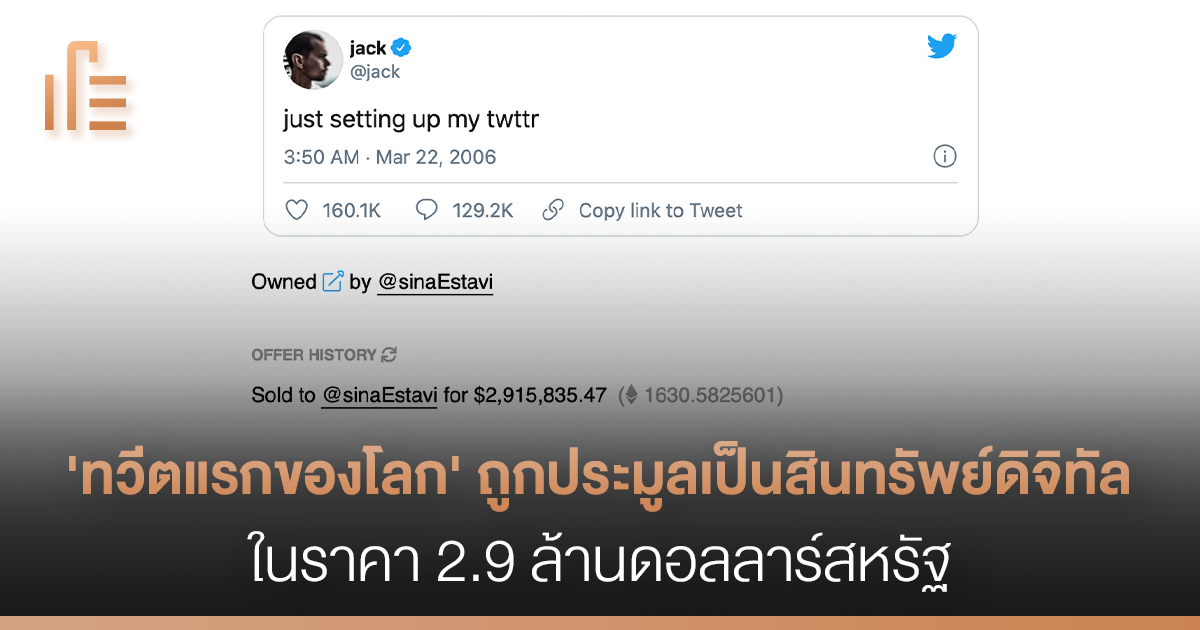
Task: Open the info circle icon in the tweet
Action: click(945, 156)
